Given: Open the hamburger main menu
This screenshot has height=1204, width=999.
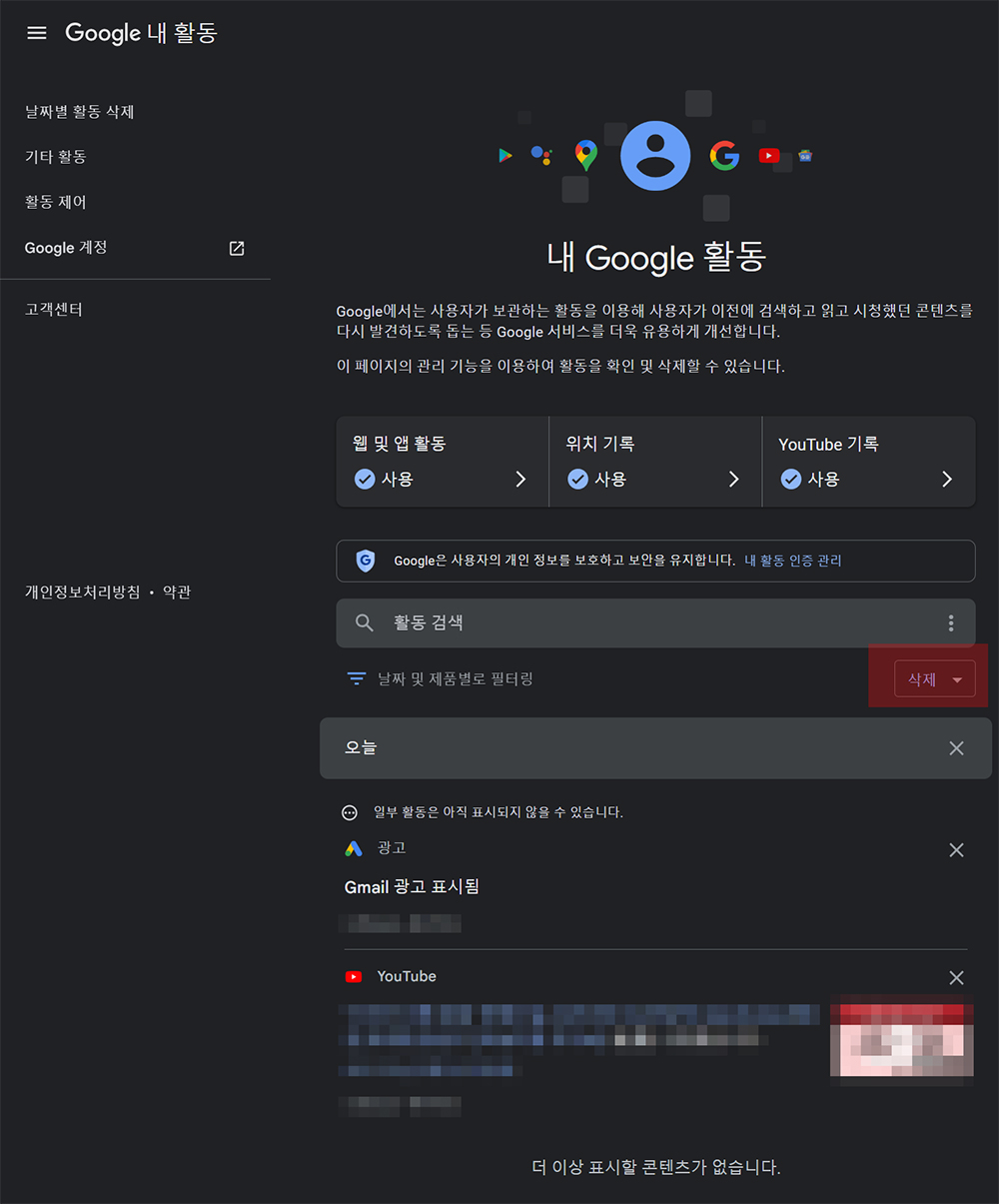Looking at the screenshot, I should tap(37, 33).
